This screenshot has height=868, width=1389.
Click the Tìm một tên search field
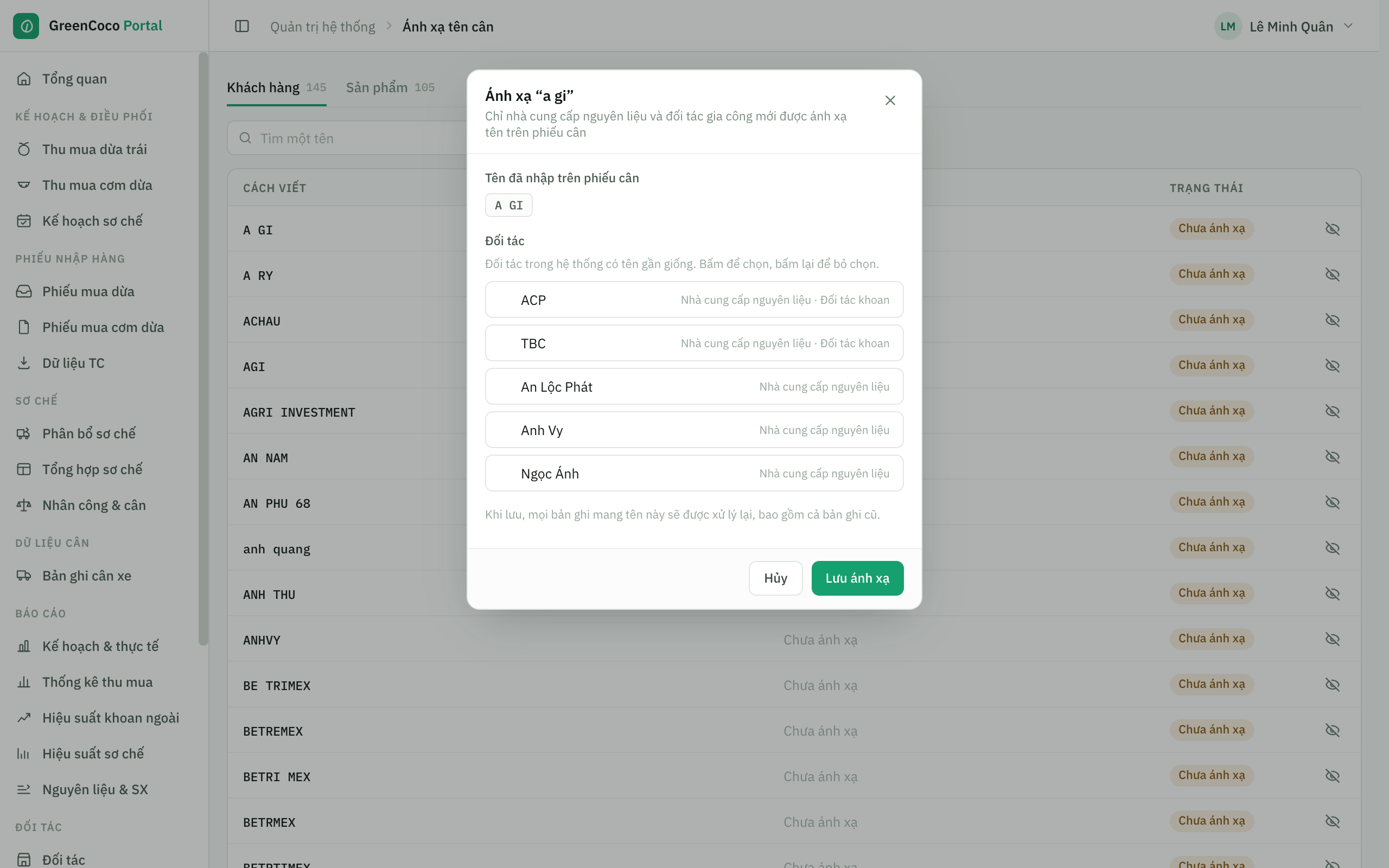click(347, 138)
